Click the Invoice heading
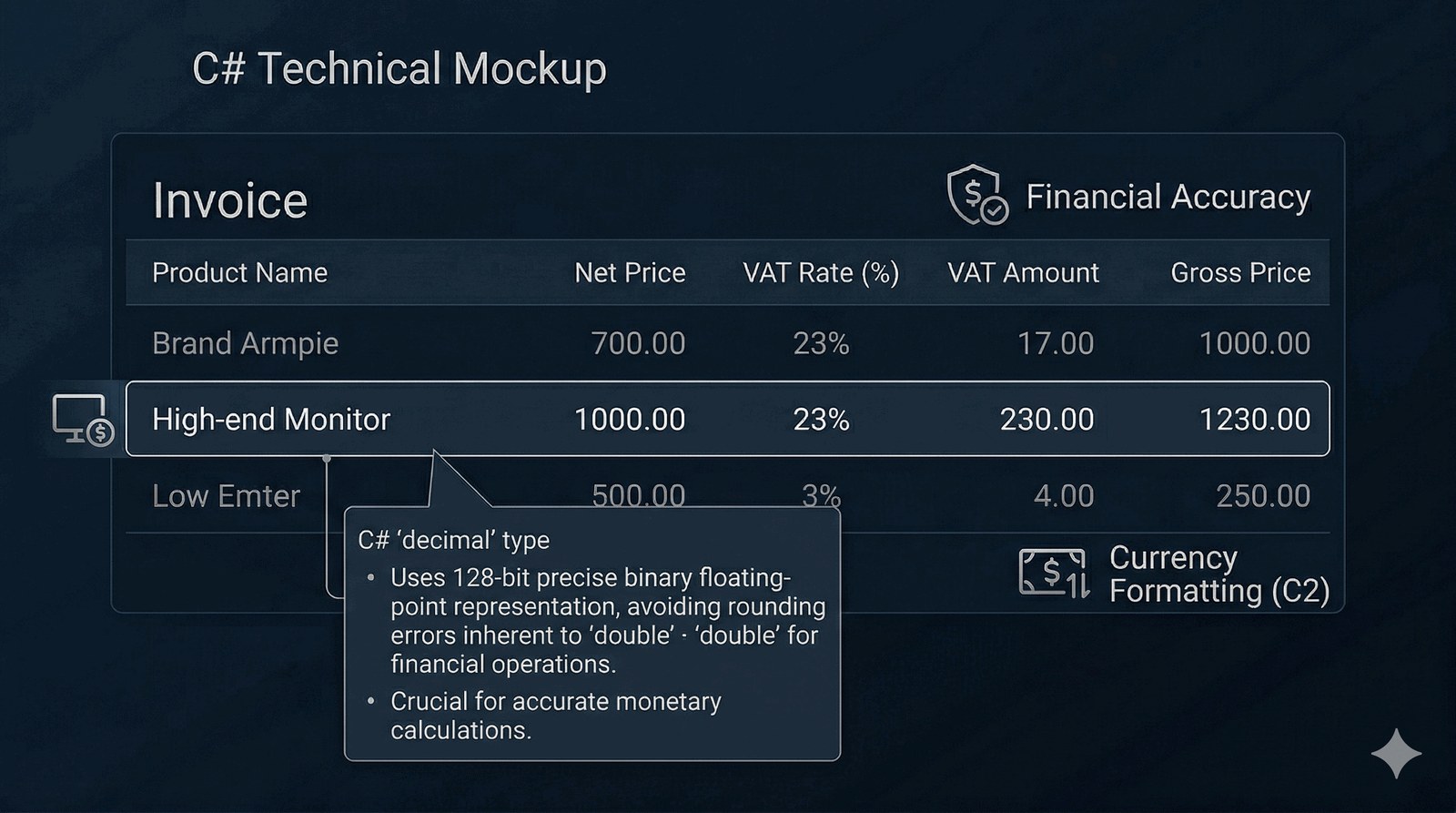 tap(230, 200)
